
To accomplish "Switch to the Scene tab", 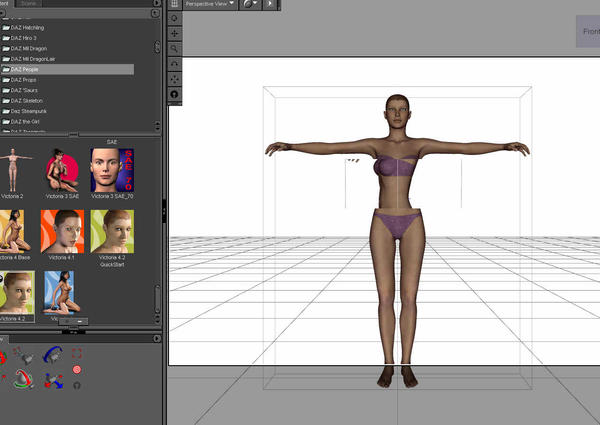I will coord(29,3).
